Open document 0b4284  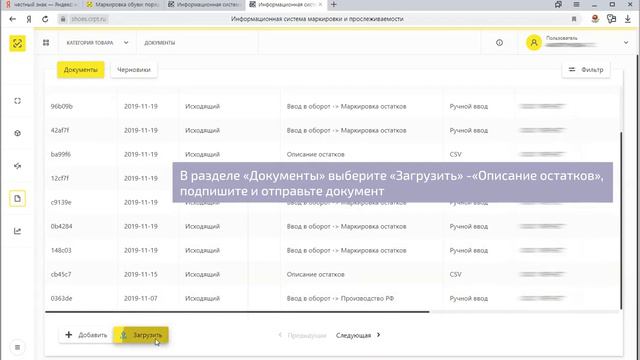click(x=62, y=226)
